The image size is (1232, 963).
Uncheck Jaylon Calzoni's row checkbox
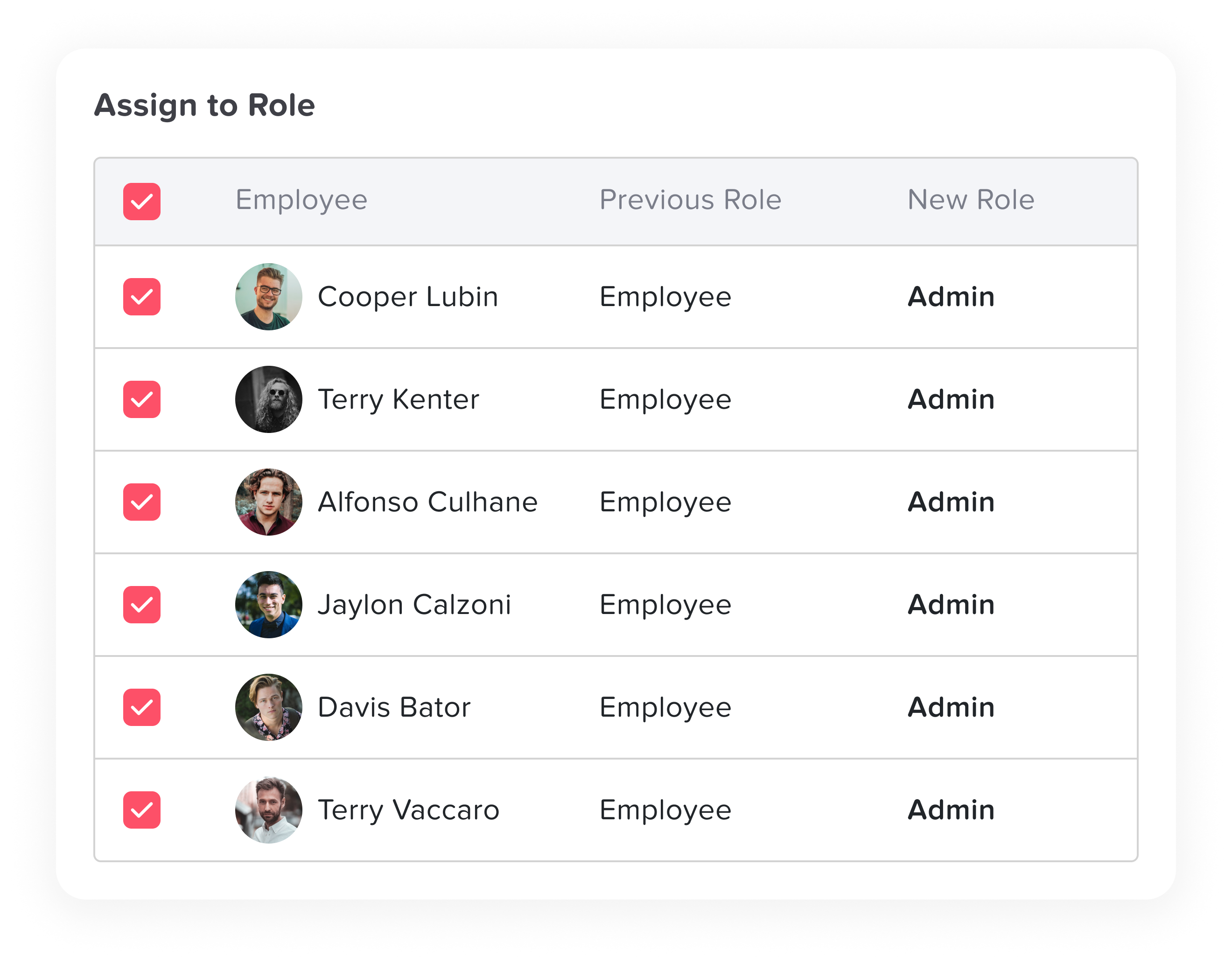[141, 605]
